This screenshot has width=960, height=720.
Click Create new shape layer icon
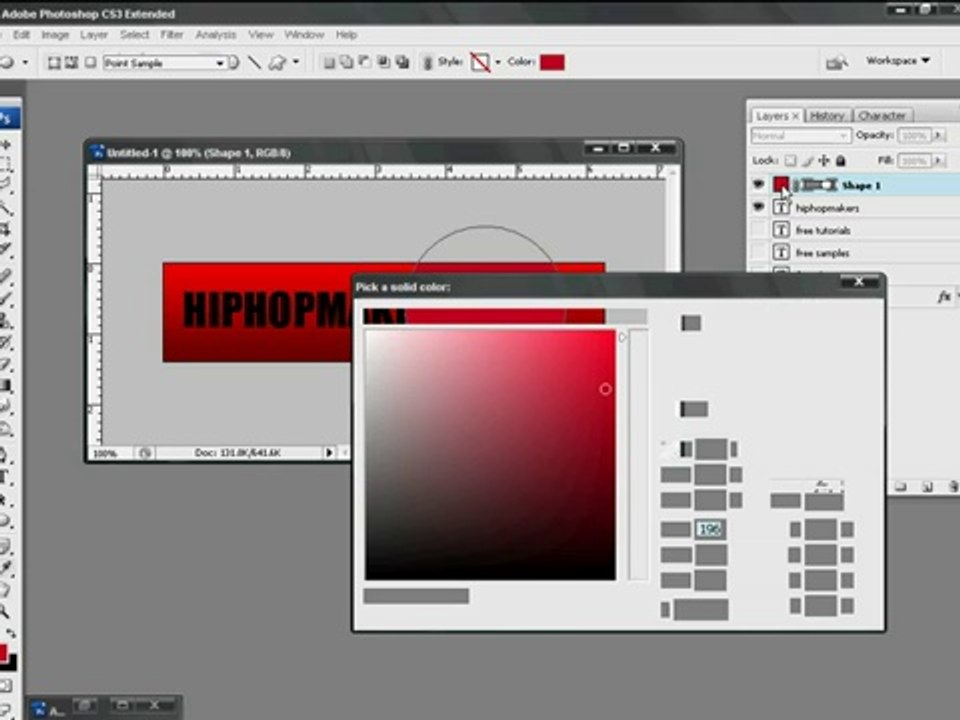pos(329,62)
